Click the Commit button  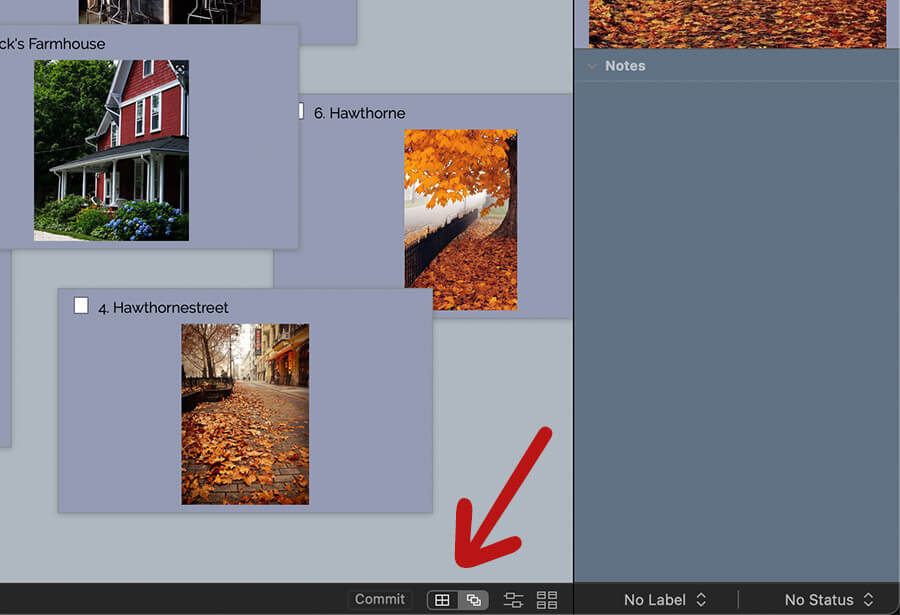tap(380, 599)
